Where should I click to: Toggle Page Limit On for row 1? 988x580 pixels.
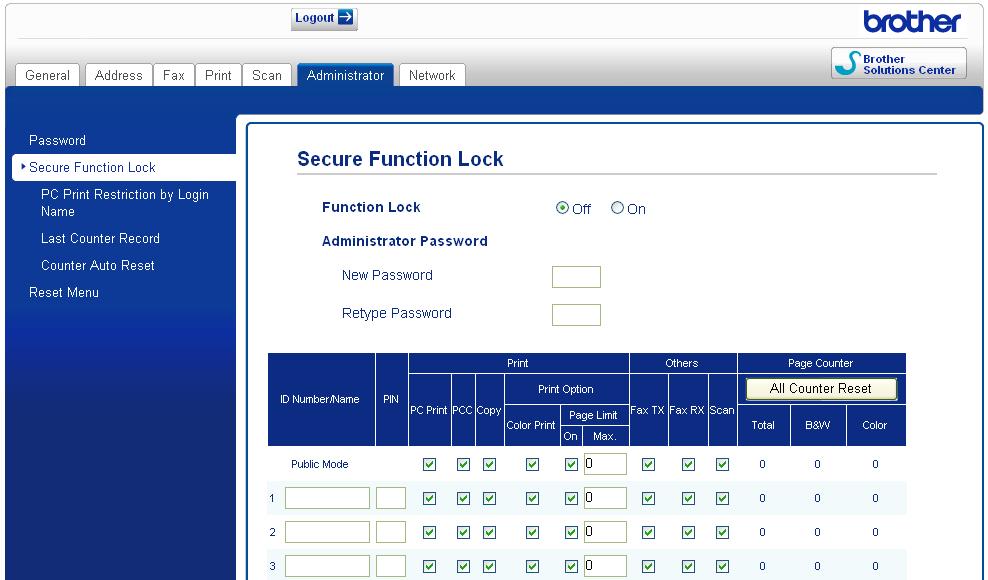pyautogui.click(x=572, y=499)
